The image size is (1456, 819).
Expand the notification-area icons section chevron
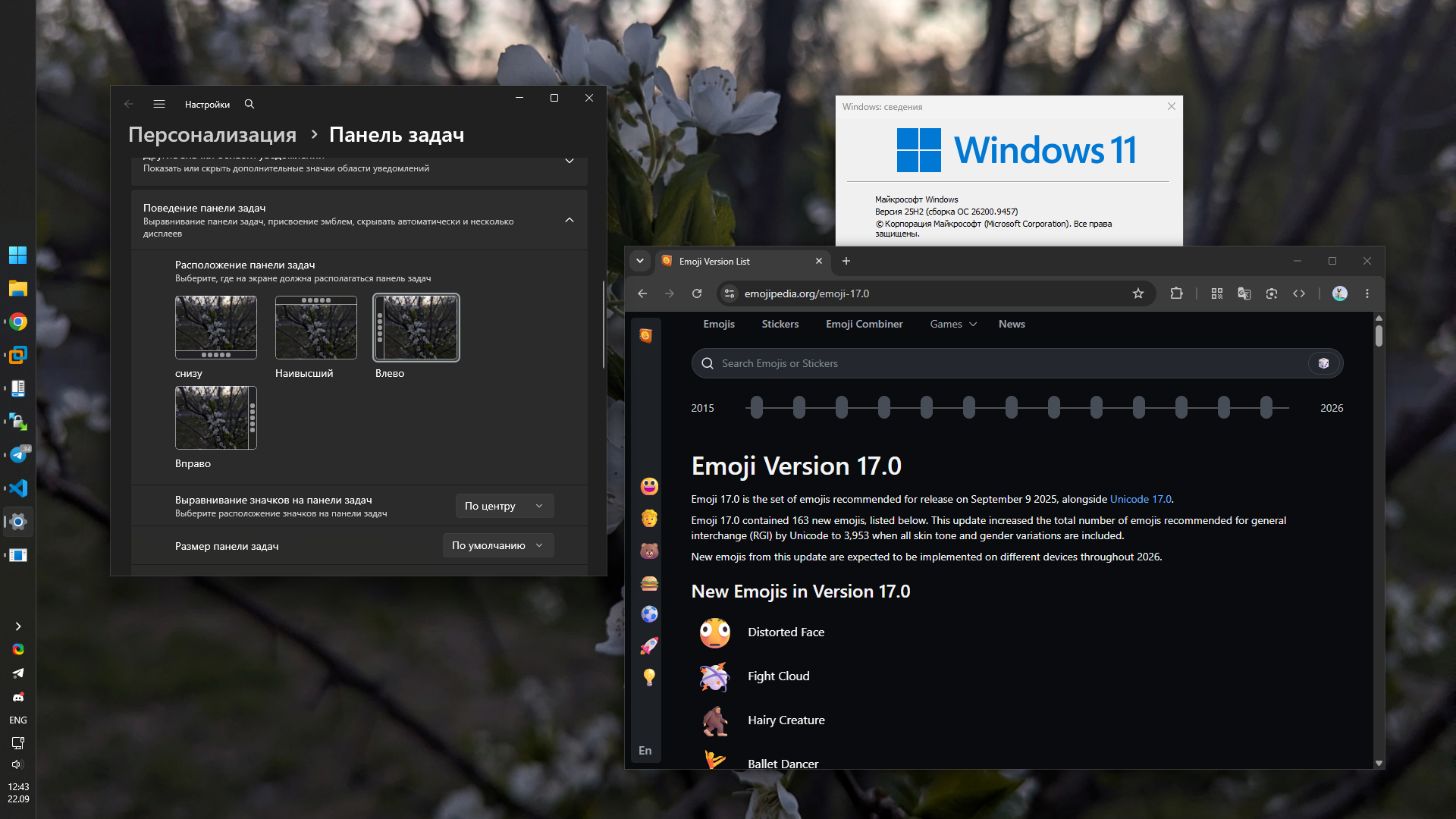[x=570, y=161]
